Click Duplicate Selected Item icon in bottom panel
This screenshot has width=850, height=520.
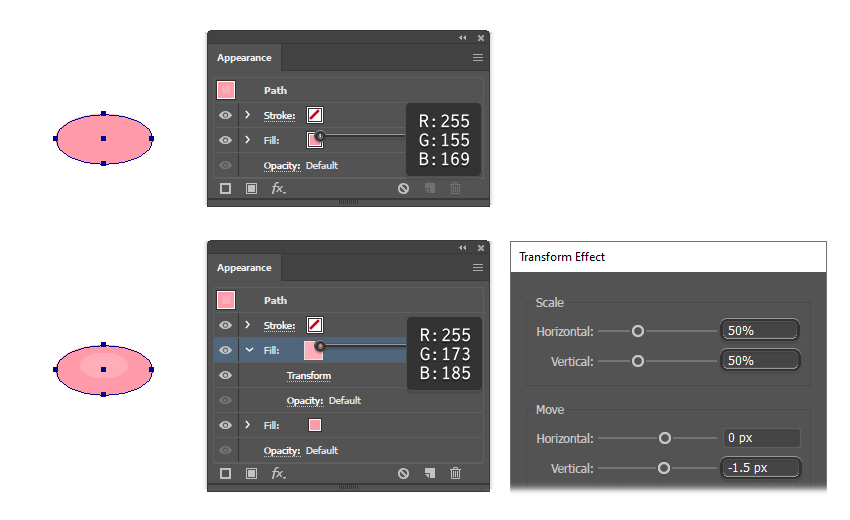(429, 473)
